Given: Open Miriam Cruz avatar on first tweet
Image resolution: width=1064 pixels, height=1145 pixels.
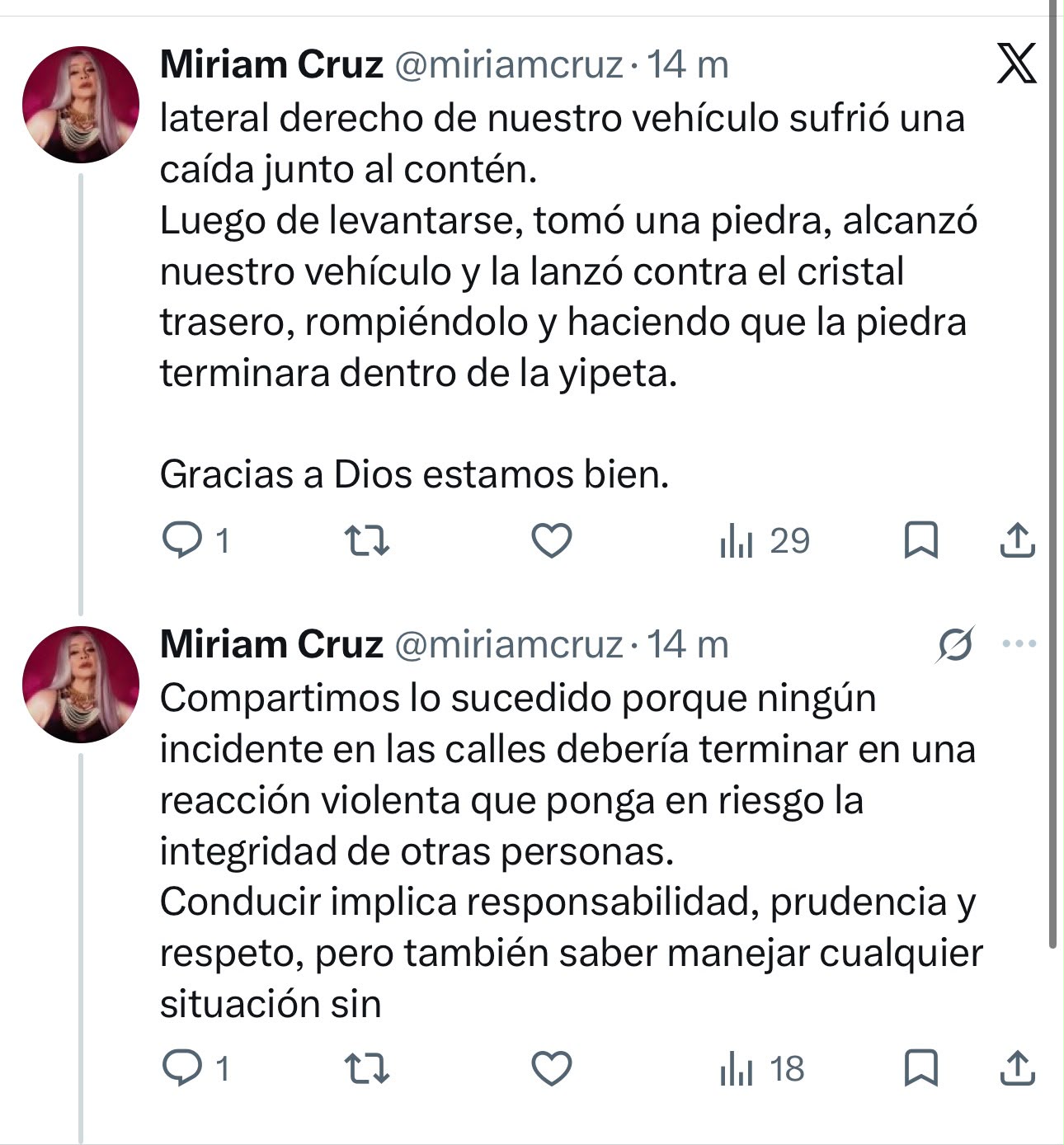Looking at the screenshot, I should 81,104.
